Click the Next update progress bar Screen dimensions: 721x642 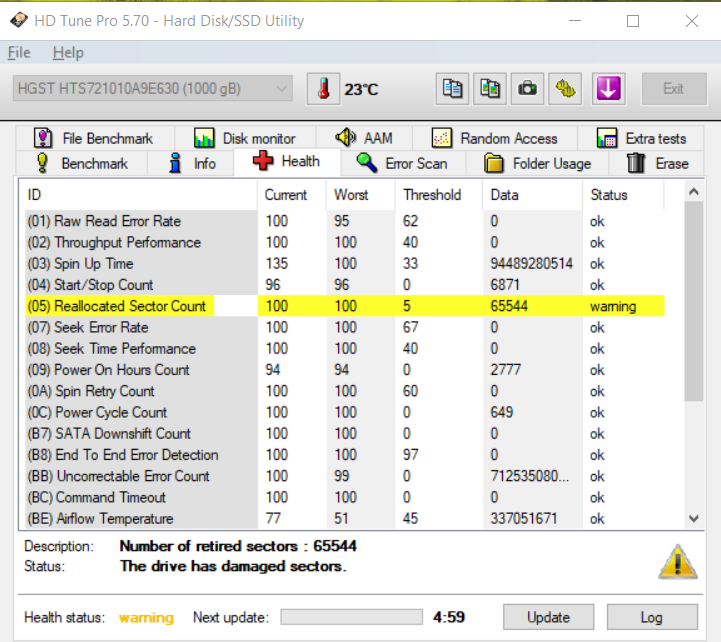click(352, 617)
